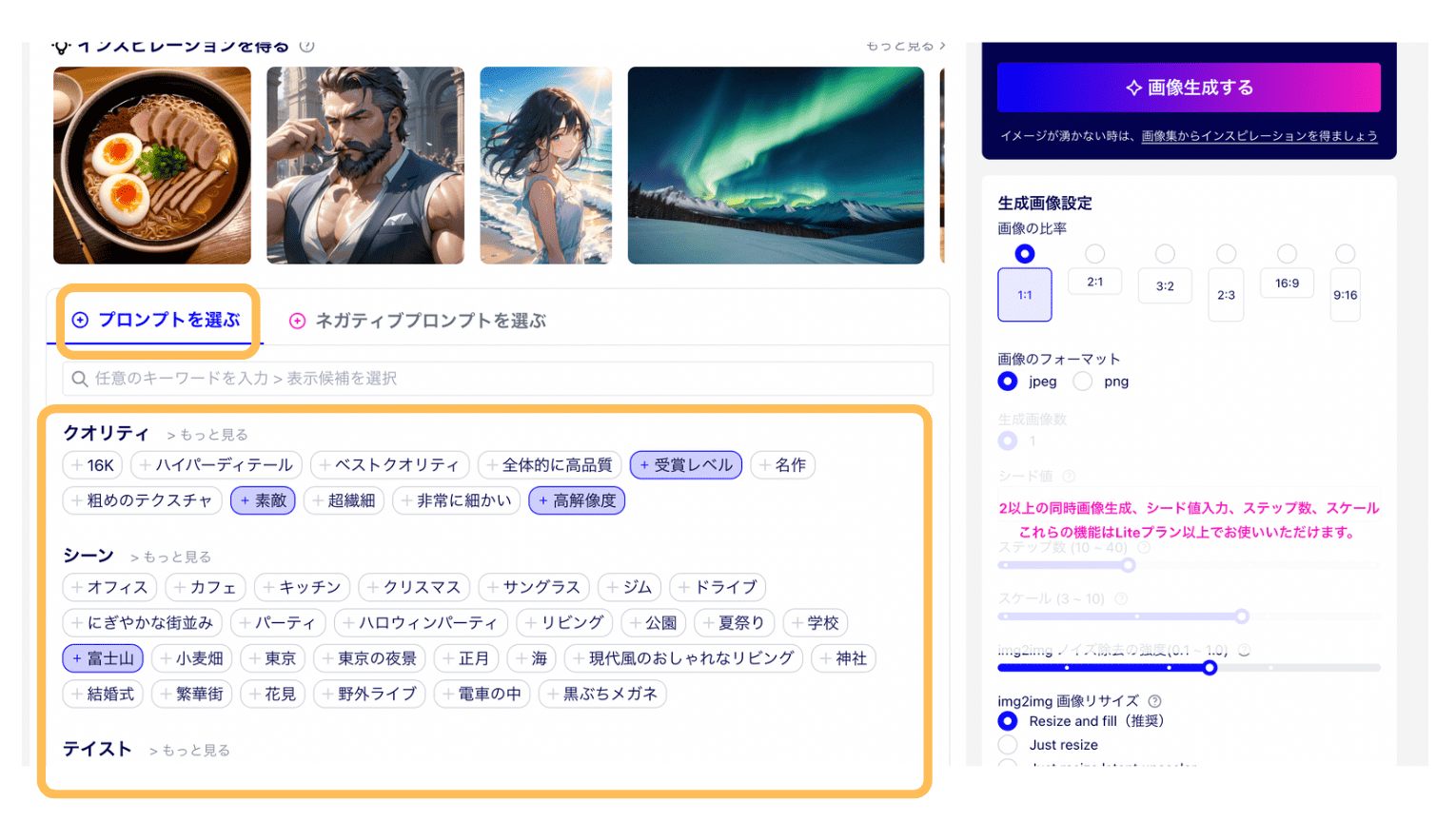Select the 2:3 aspect ratio radio
The height and width of the screenshot is (822, 1456).
pos(1227,254)
